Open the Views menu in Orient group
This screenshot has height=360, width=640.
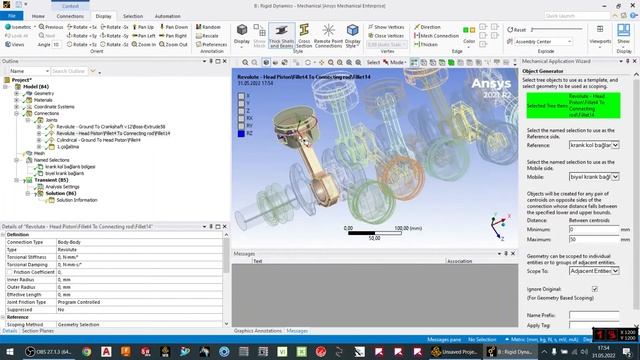point(15,44)
